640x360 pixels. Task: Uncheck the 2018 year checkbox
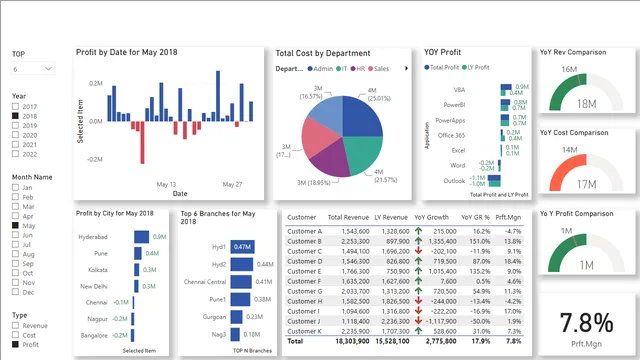(x=16, y=116)
